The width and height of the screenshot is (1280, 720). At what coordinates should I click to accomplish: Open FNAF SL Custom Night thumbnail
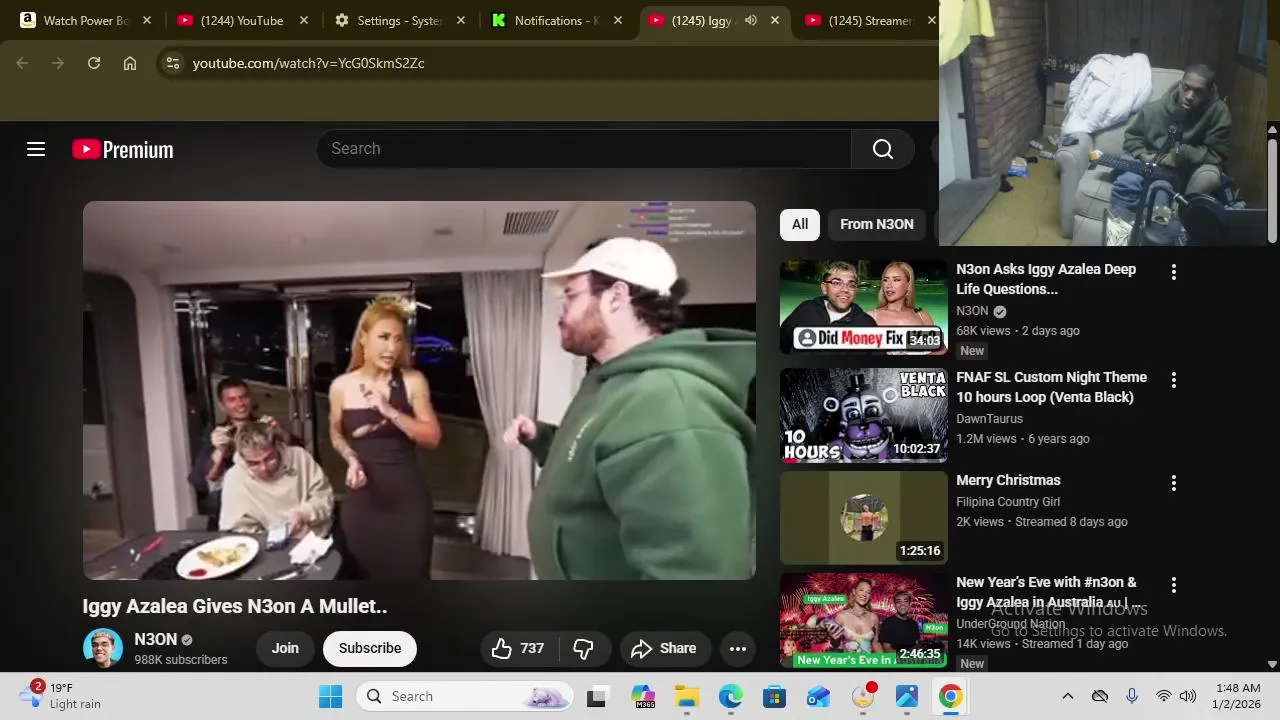864,415
